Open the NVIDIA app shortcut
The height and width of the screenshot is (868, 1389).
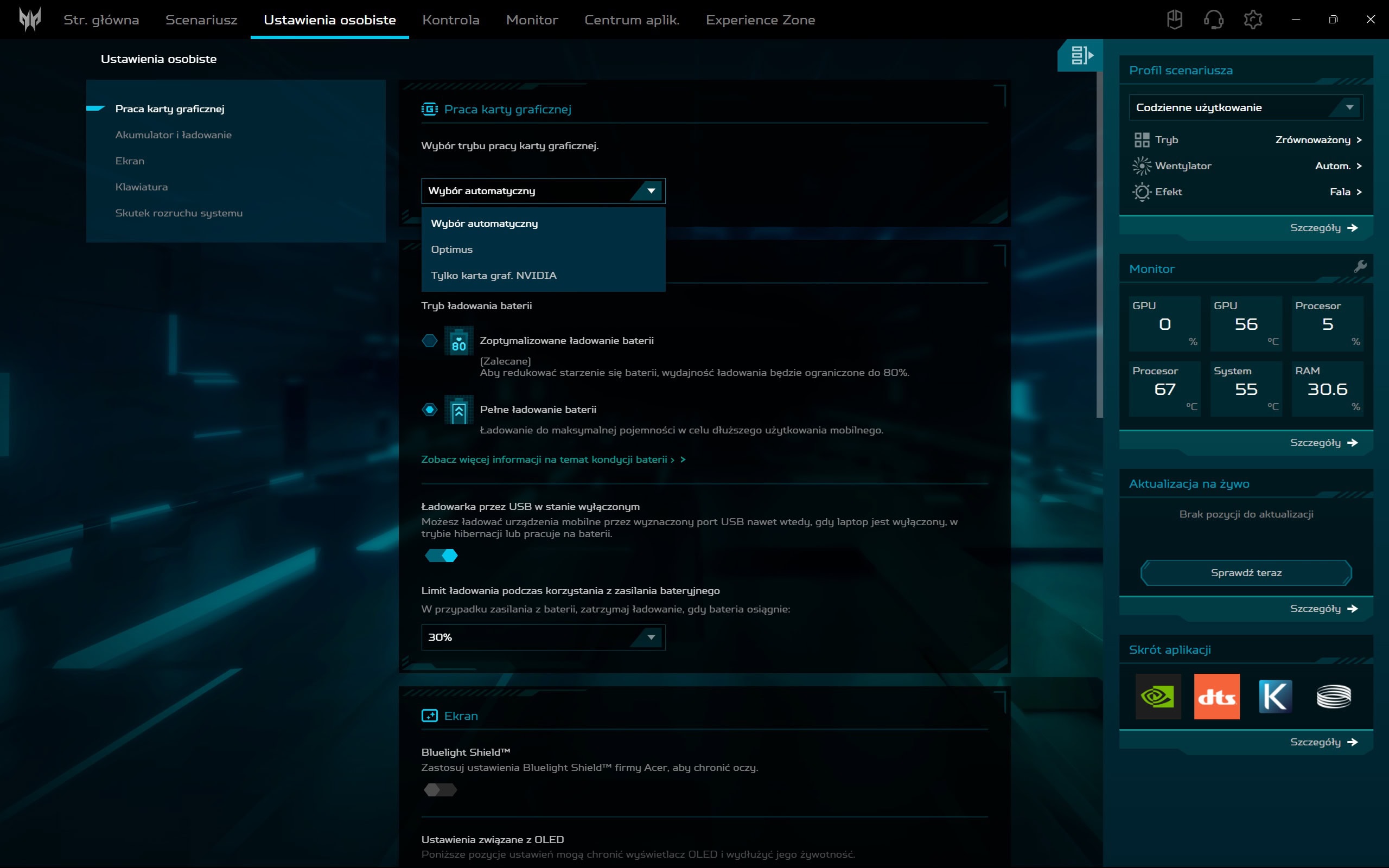pyautogui.click(x=1158, y=697)
